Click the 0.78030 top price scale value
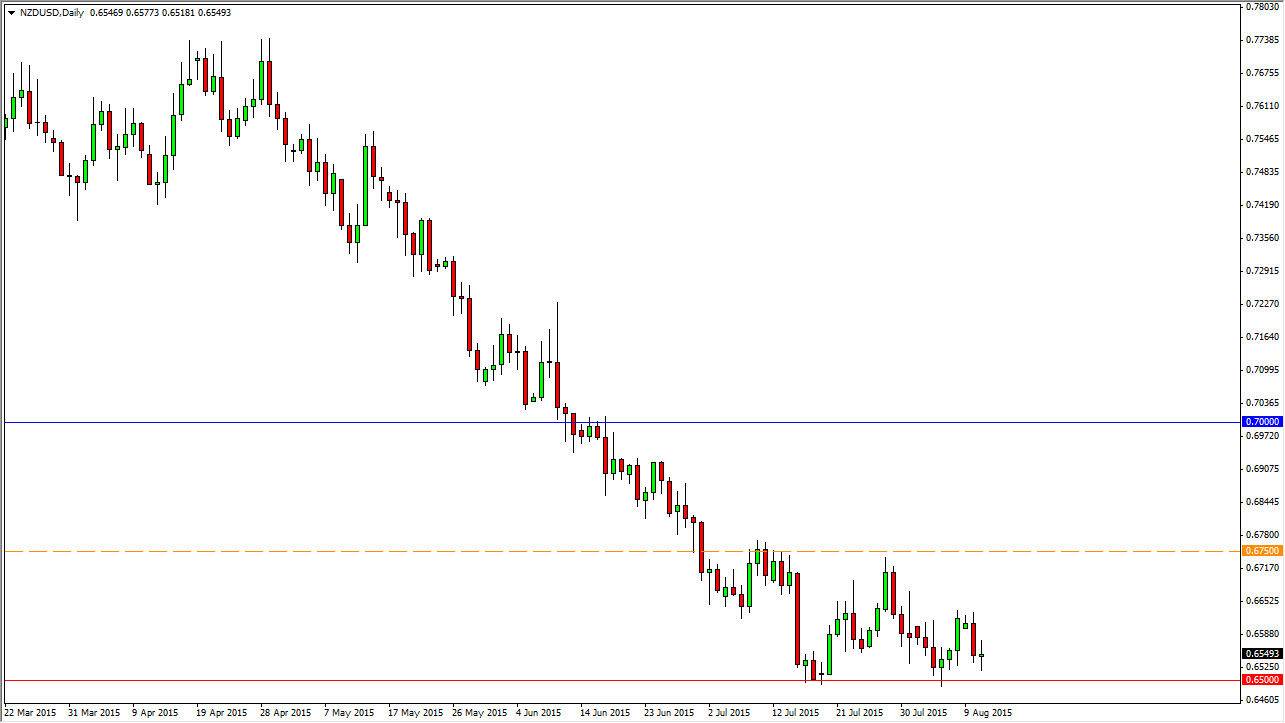Screen dimensions: 1285x723 pyautogui.click(x=1263, y=7)
